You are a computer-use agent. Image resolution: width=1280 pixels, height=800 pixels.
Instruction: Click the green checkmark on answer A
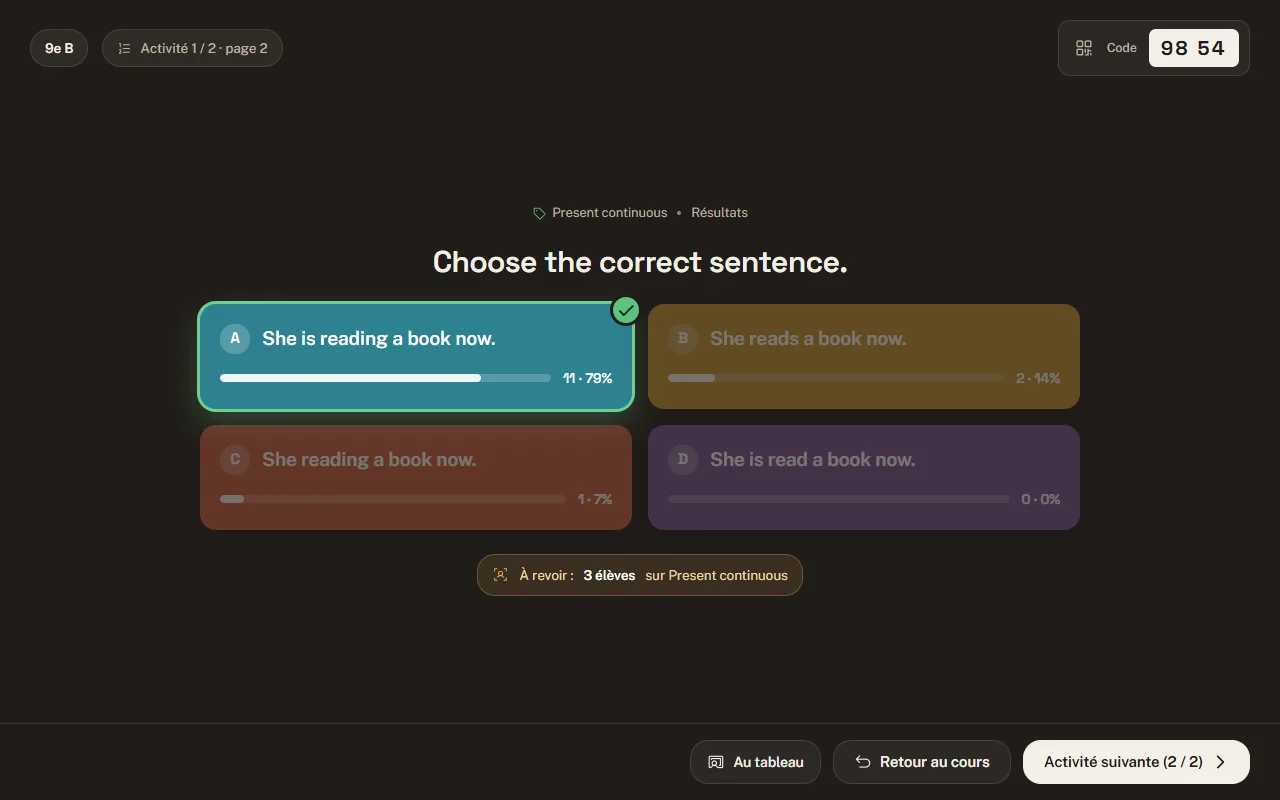(626, 311)
